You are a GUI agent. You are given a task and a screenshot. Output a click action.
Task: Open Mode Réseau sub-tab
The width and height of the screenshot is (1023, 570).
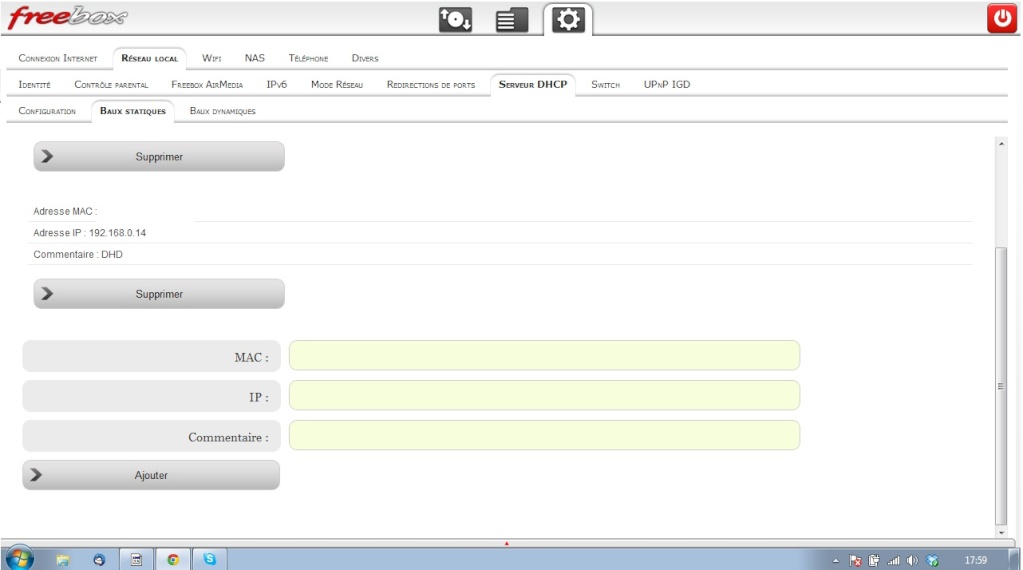tap(337, 84)
